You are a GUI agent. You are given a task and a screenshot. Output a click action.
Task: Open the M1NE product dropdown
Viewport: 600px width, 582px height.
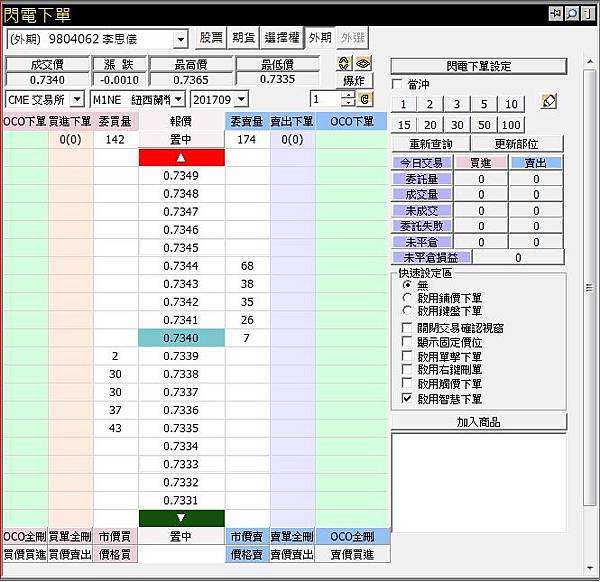pyautogui.click(x=178, y=100)
